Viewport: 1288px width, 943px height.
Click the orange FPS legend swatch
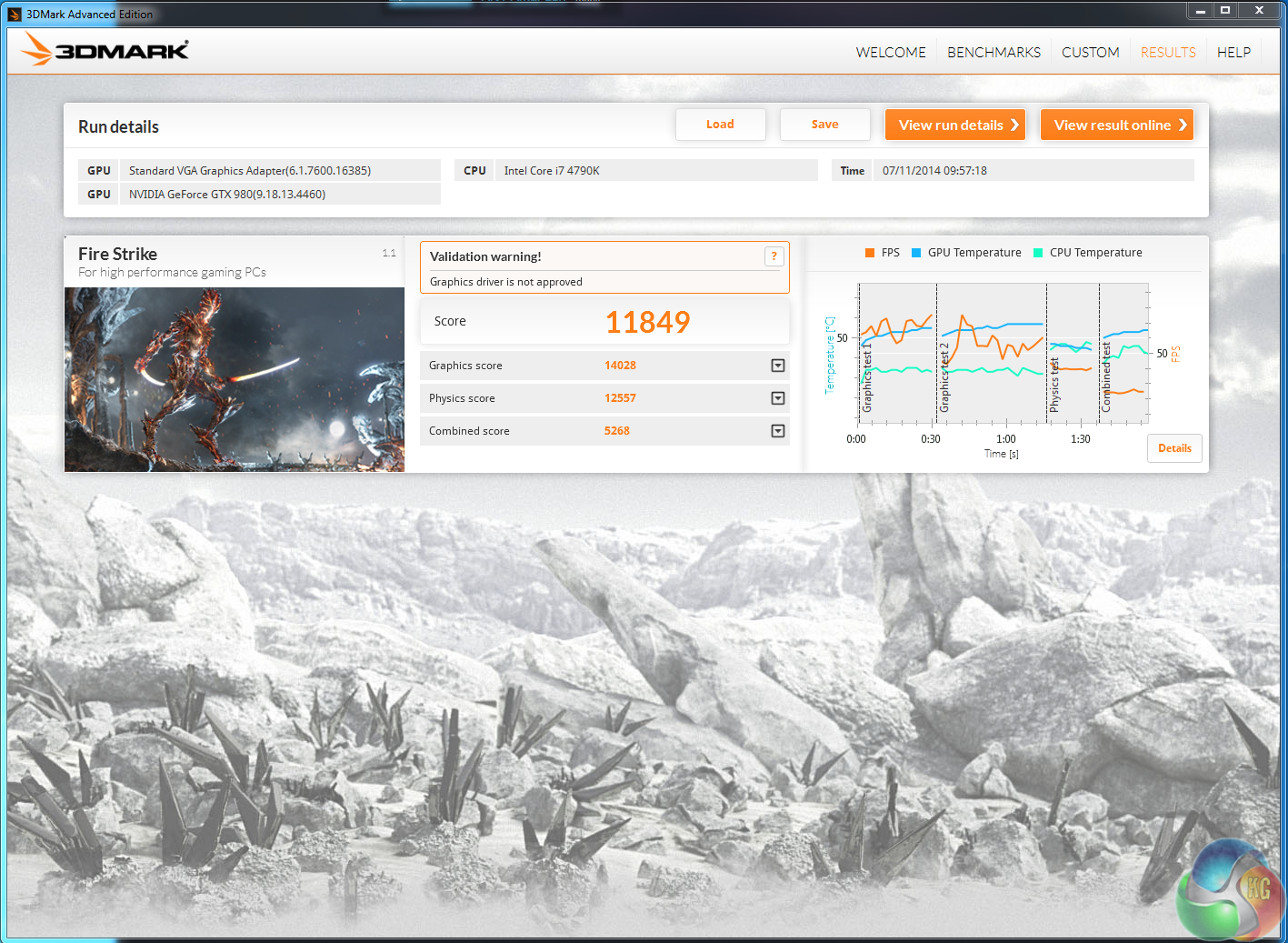(x=870, y=253)
